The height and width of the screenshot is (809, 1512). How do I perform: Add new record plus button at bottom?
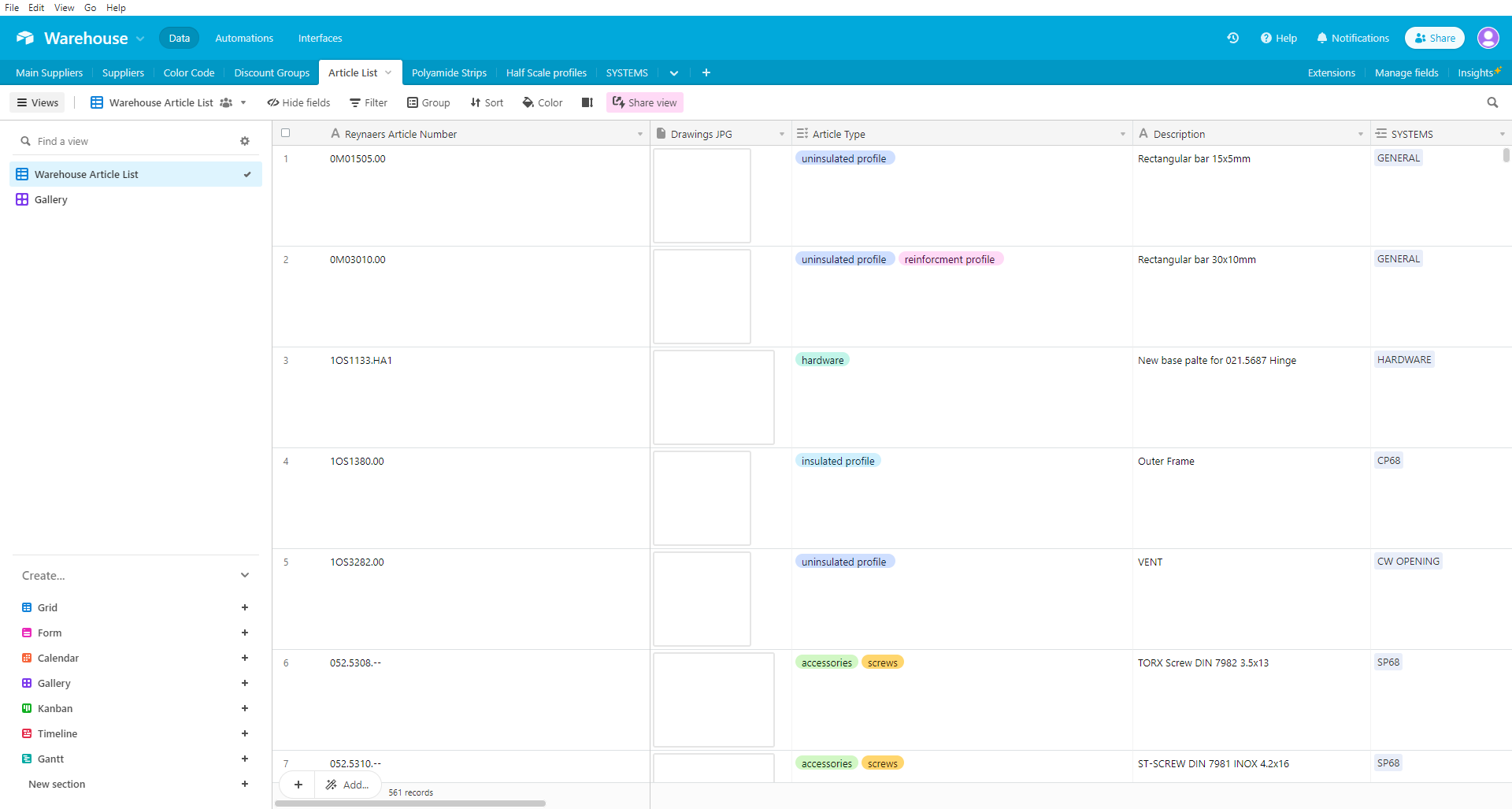(298, 785)
